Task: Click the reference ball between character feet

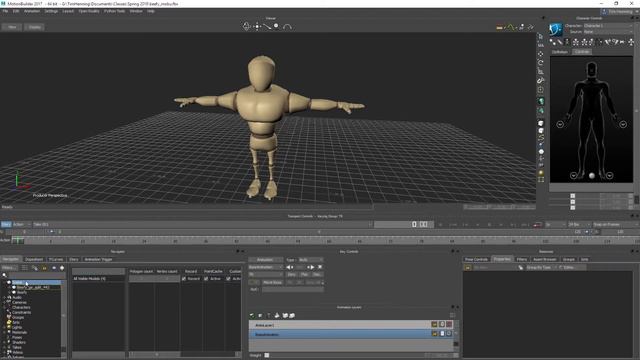Action: point(591,176)
